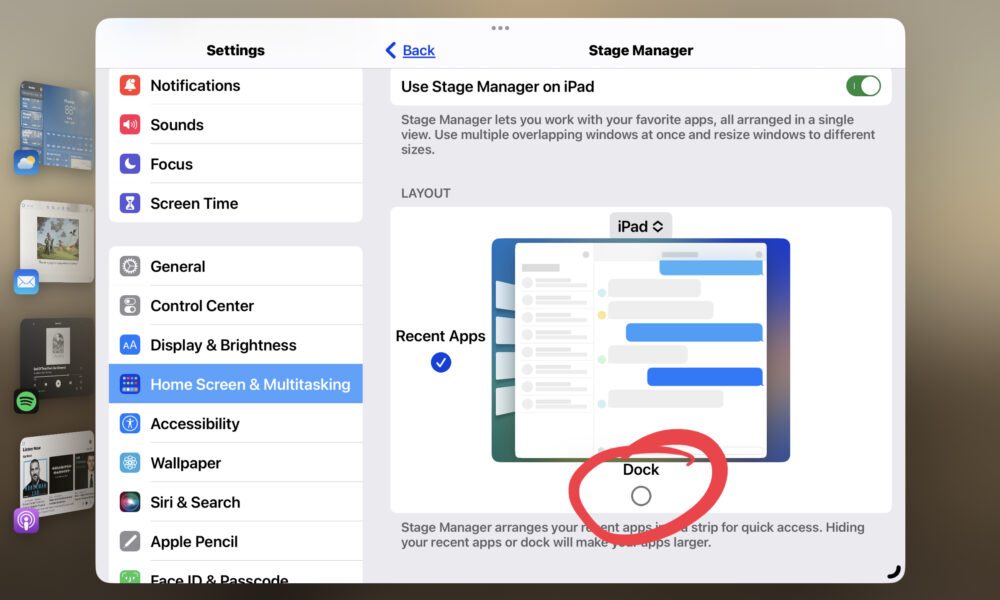Switch to the Spotify window thumbnail
This screenshot has width=1000, height=600.
pyautogui.click(x=57, y=358)
